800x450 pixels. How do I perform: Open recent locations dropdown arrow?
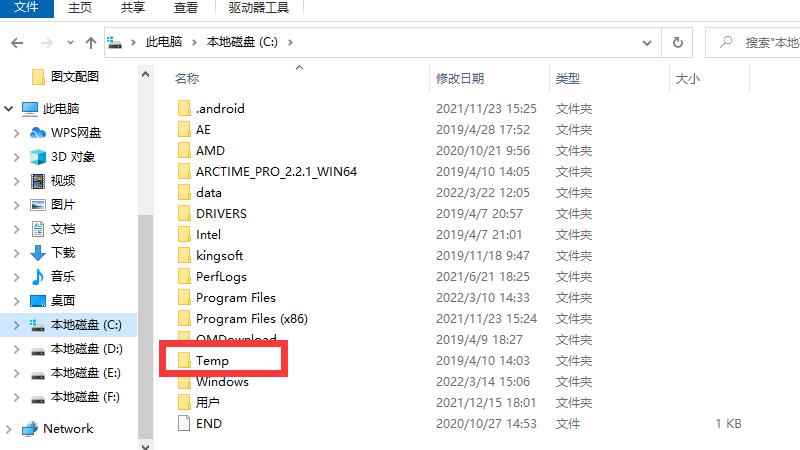coord(70,43)
